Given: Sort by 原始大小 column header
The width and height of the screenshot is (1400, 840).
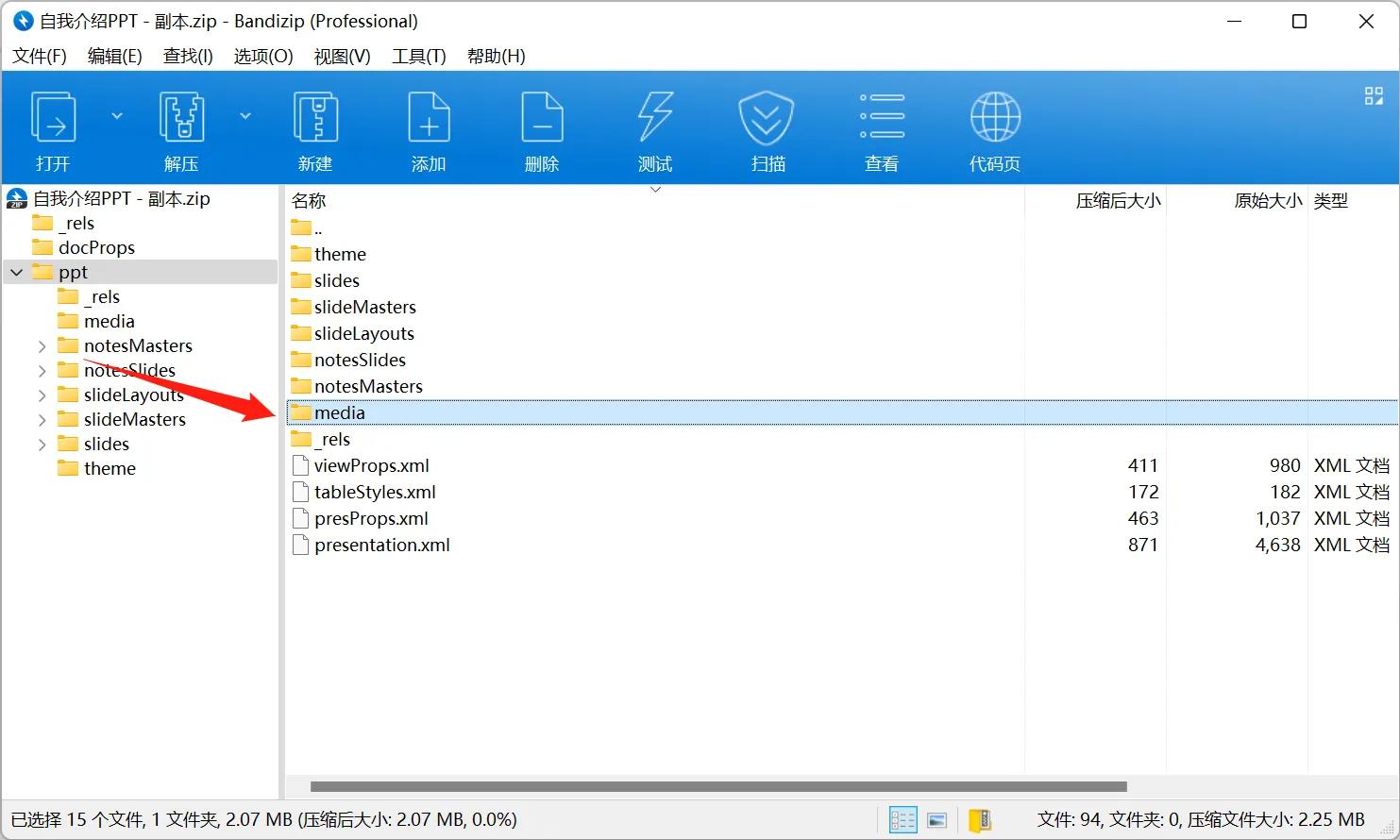Looking at the screenshot, I should point(1268,201).
